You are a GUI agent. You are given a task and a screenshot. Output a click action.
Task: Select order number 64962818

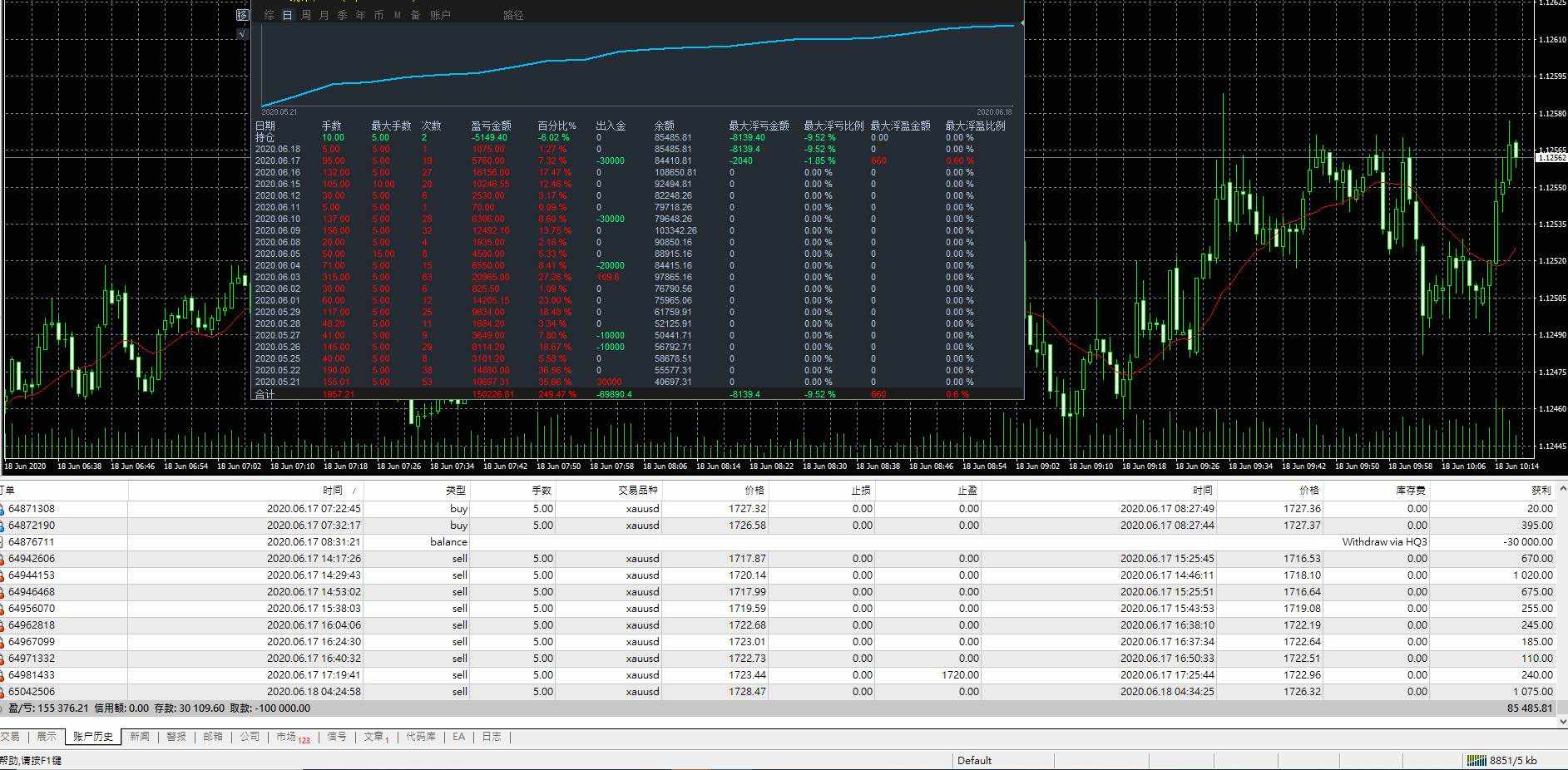click(x=32, y=625)
